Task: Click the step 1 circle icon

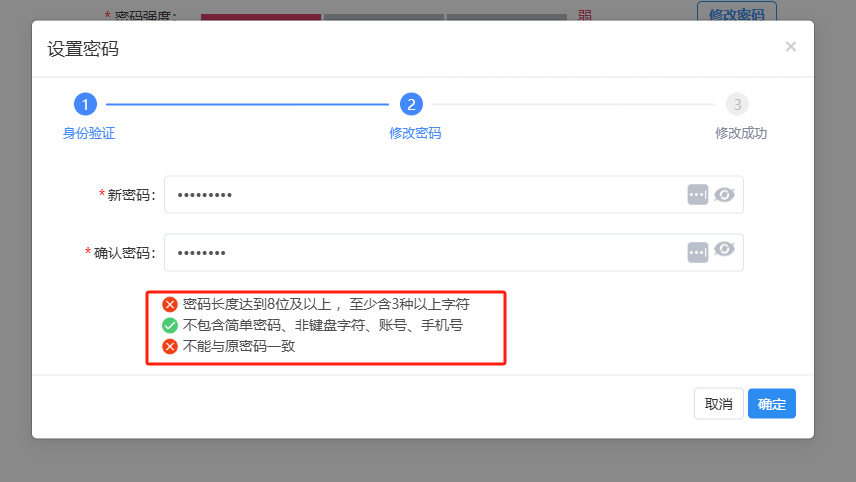Action: tap(85, 104)
